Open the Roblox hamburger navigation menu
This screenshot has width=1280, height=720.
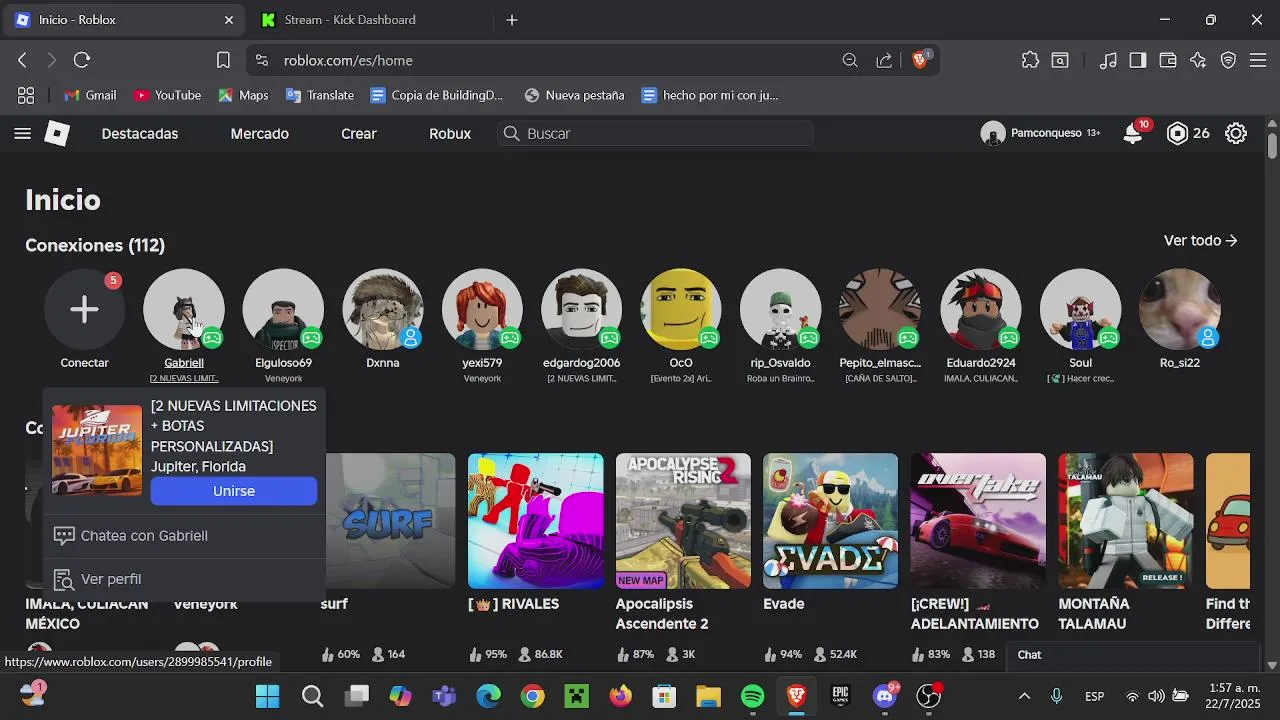click(x=22, y=133)
